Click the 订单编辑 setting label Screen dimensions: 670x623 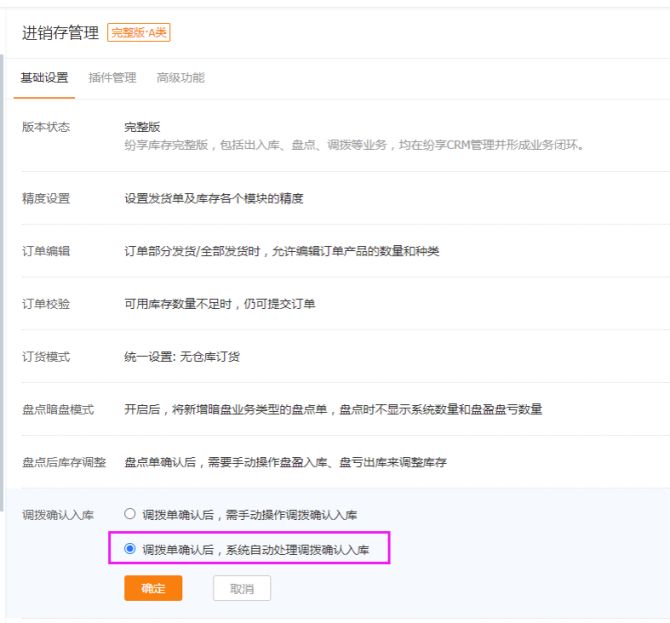tap(46, 251)
